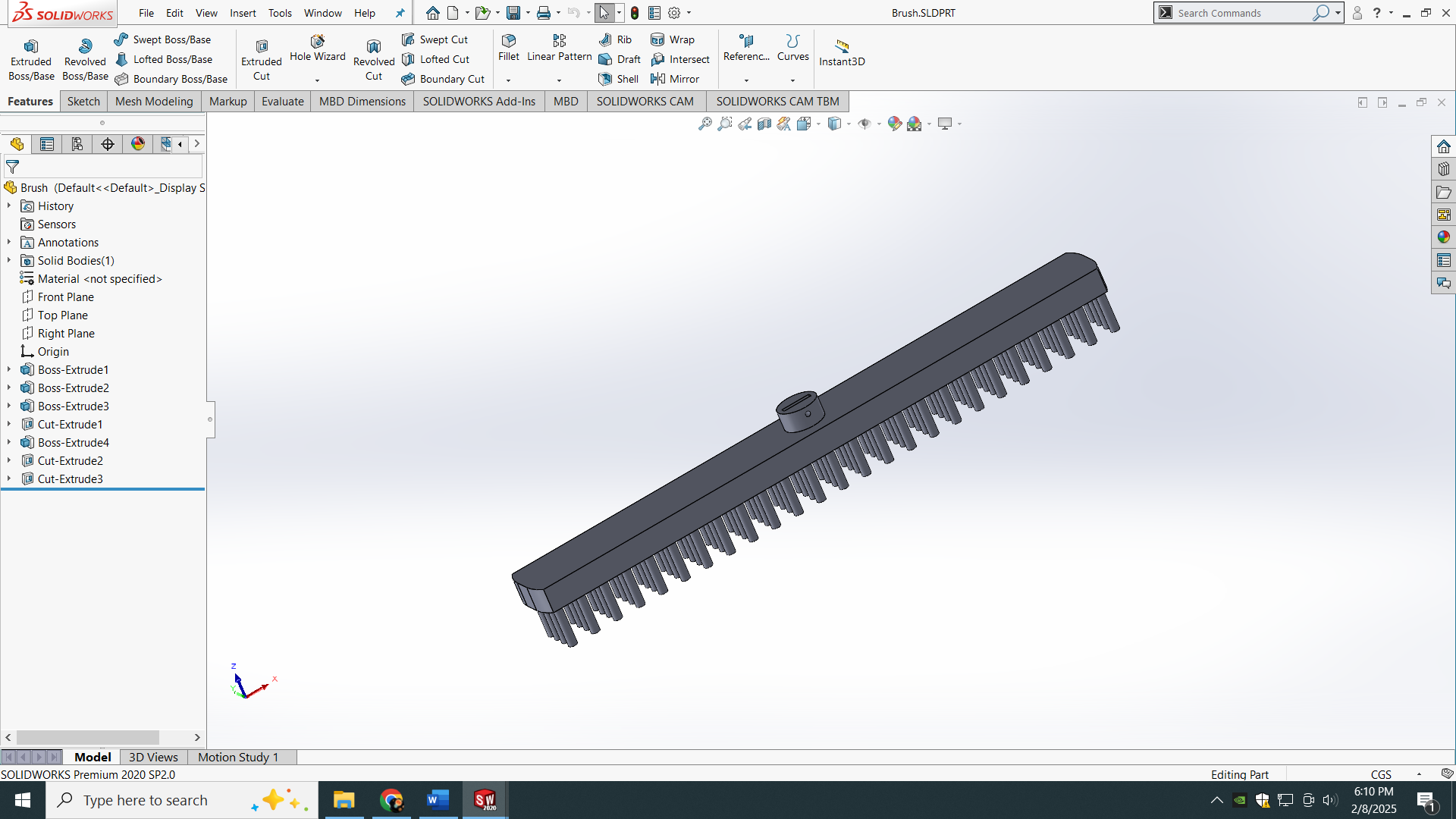Open the PropertyManager tab in the left panel
Screen dimensions: 1456x819
click(47, 144)
